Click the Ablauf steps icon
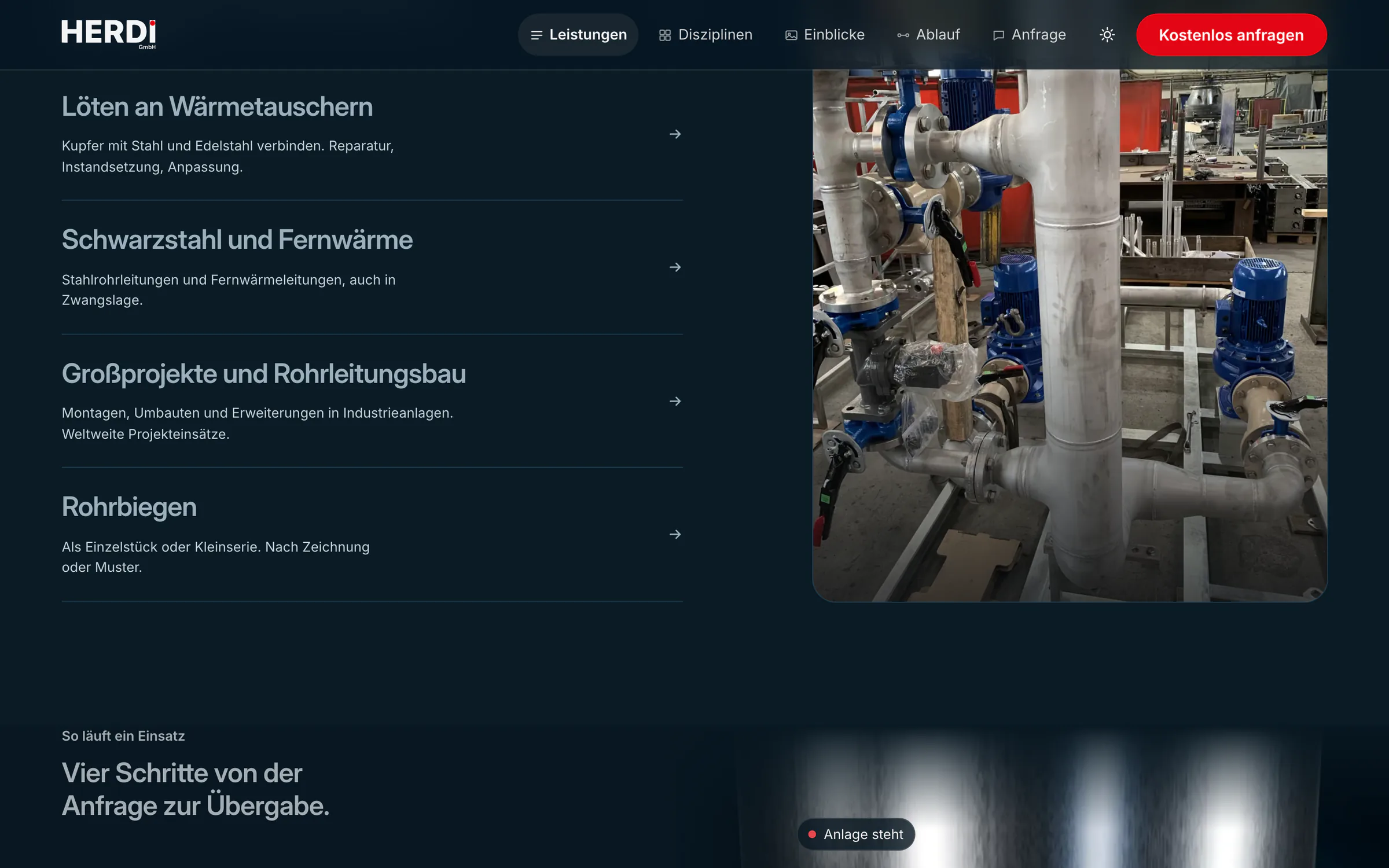Screen dimensions: 1389x868 coord(903,35)
